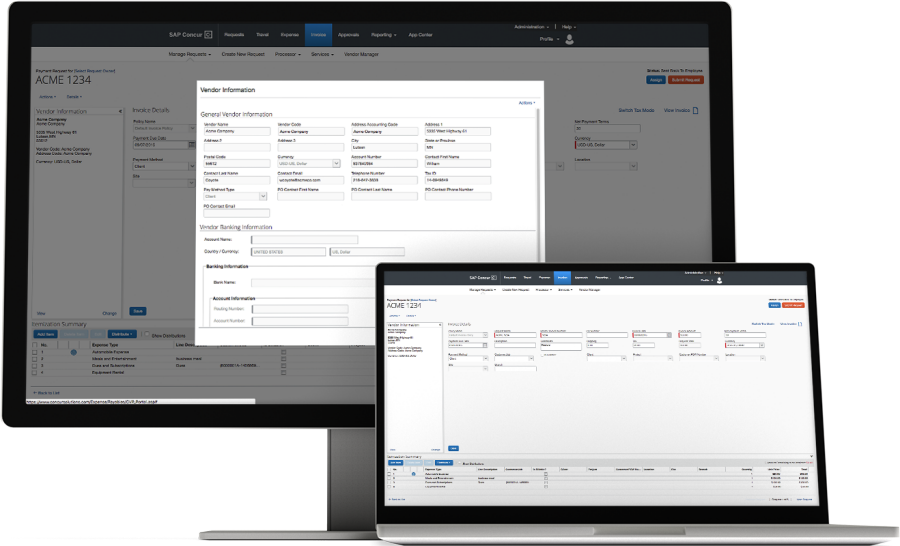Collapse the Itemization Summary chevron on laptop

coord(811,456)
